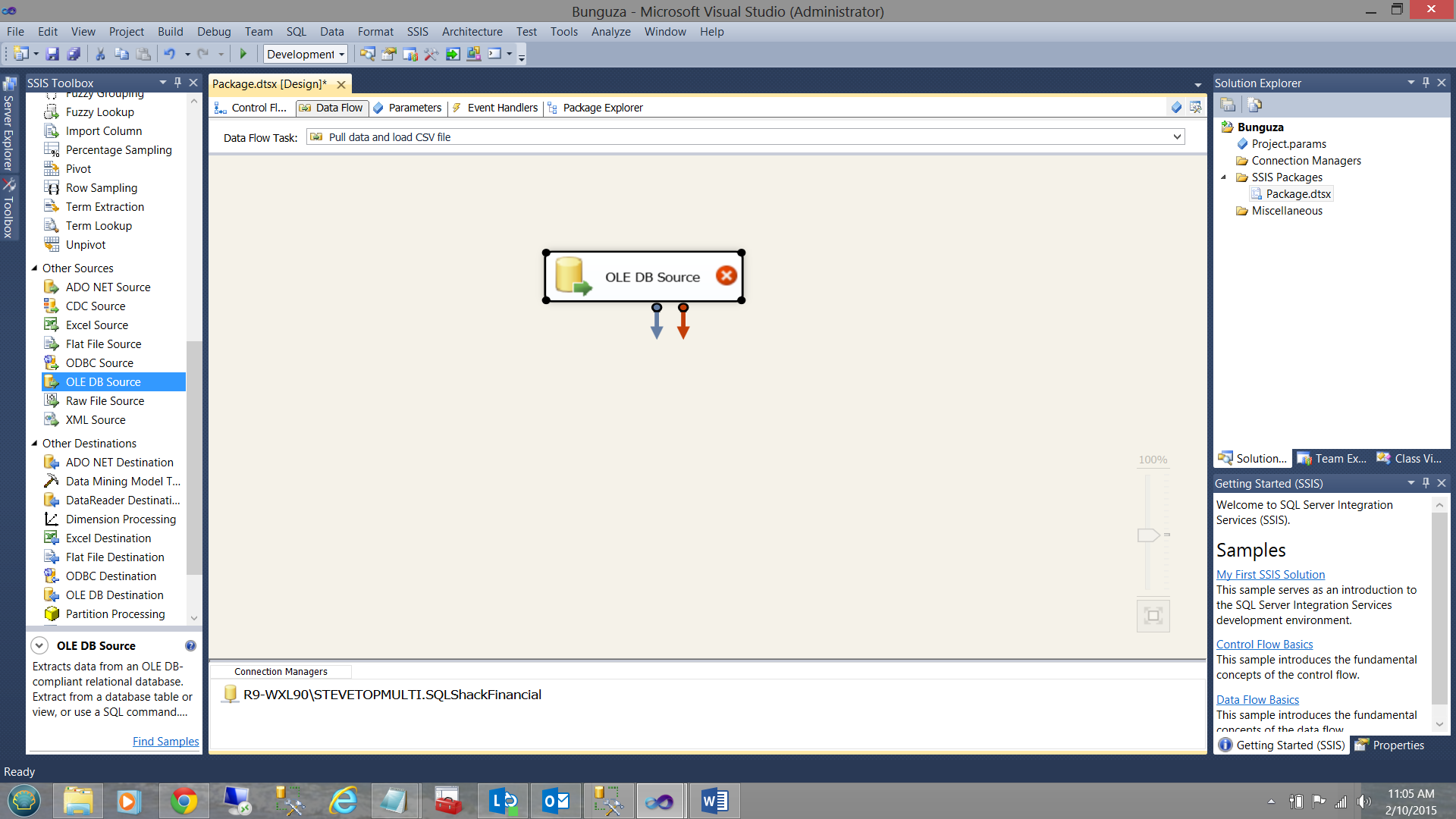Open the Data Flow Task dropdown
1456x819 pixels.
tap(1177, 137)
